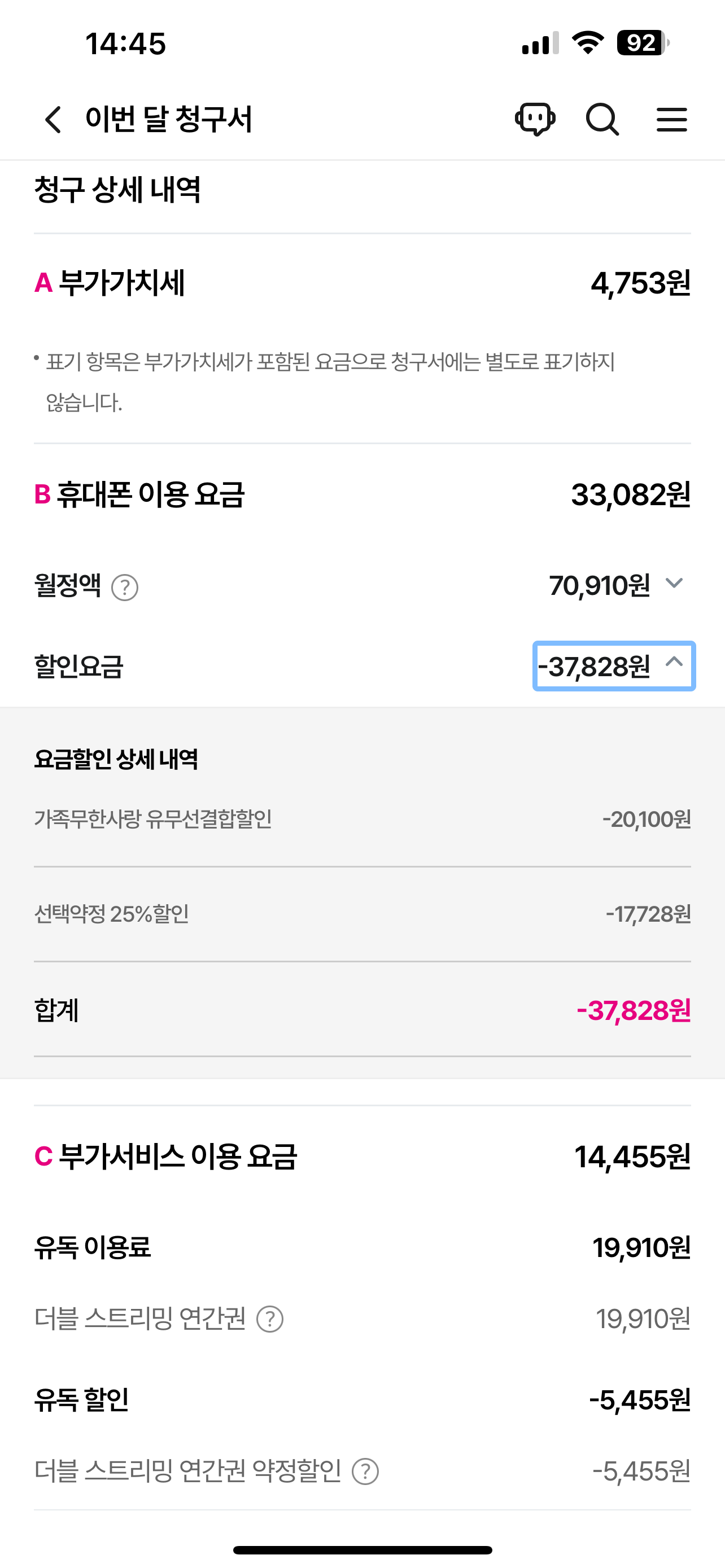Tap help icon beside 더블 스트리밍 연간권
Screen dimensions: 725x1568
270,1319
